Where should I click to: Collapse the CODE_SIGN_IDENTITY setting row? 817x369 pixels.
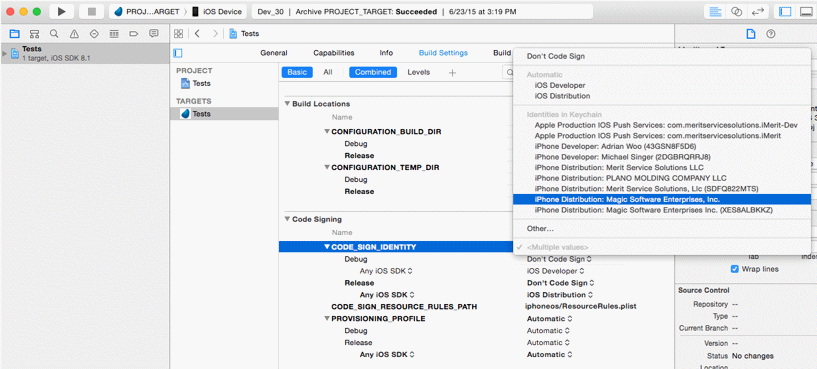[x=327, y=247]
